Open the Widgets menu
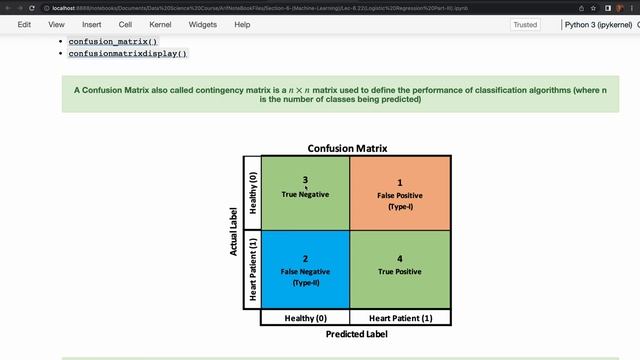Image resolution: width=640 pixels, height=360 pixels. 202,24
